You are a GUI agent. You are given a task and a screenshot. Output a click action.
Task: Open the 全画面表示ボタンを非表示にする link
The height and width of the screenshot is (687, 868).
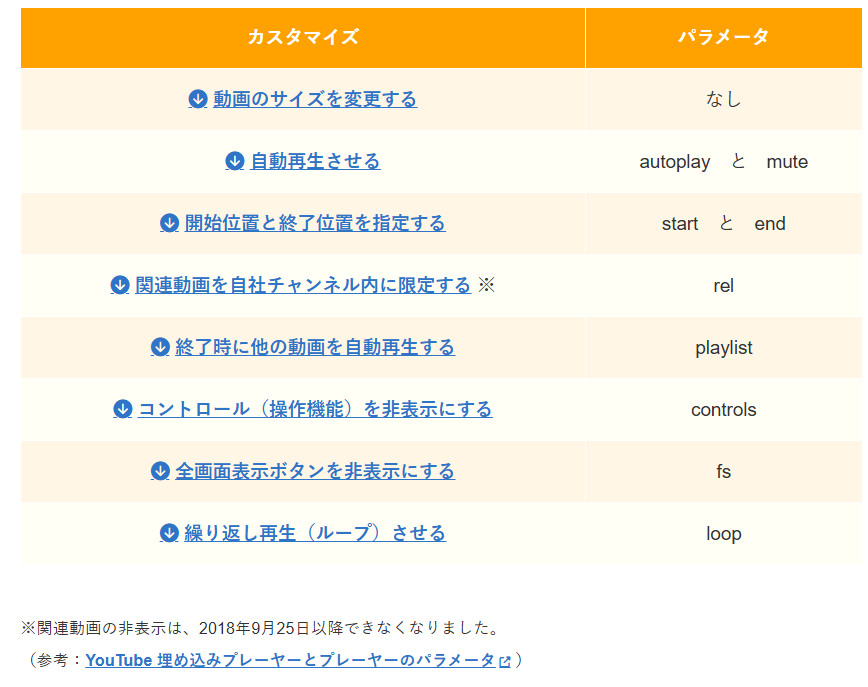[315, 471]
